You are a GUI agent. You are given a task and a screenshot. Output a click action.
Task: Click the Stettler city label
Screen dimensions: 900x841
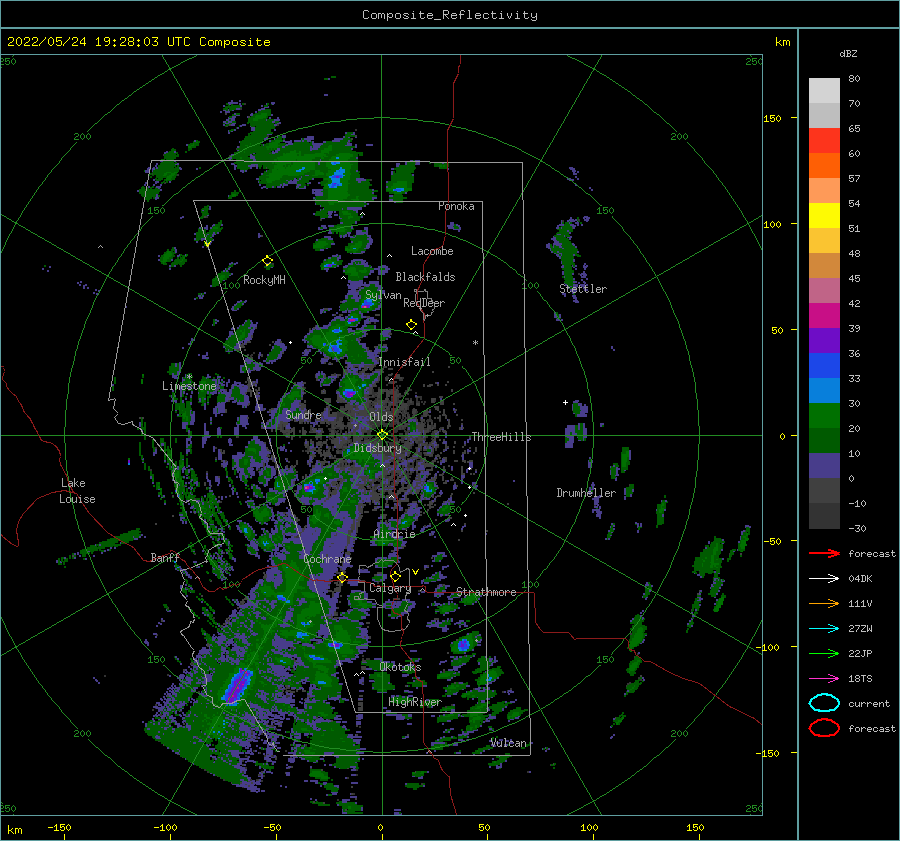coord(583,289)
